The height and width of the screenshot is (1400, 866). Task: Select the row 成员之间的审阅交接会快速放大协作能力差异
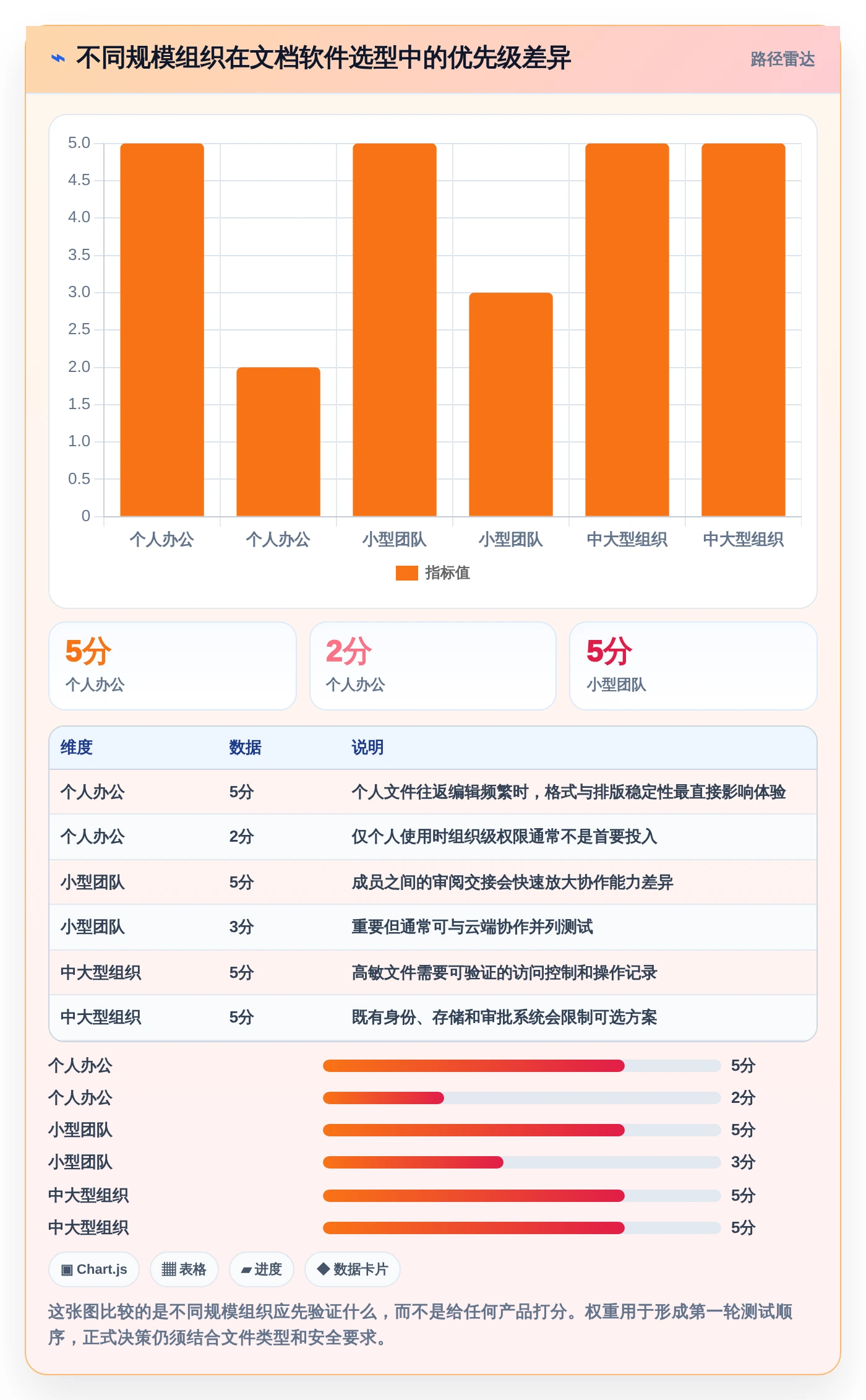coord(433,882)
